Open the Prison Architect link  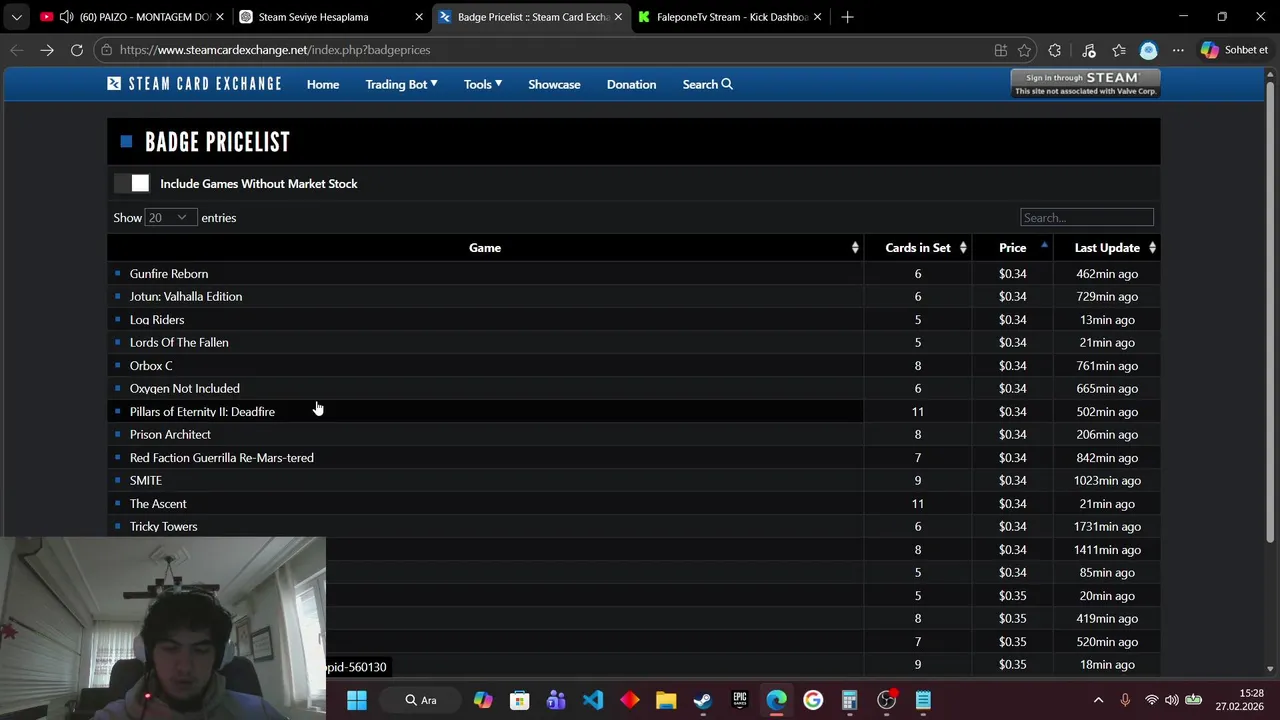point(170,434)
